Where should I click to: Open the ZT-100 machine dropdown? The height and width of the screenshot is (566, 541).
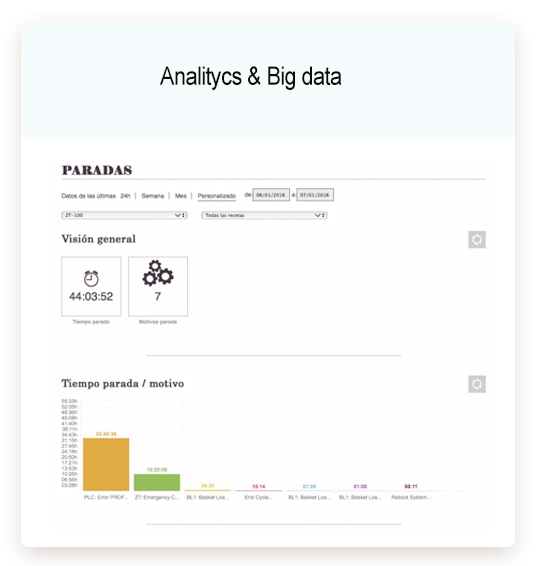click(124, 215)
